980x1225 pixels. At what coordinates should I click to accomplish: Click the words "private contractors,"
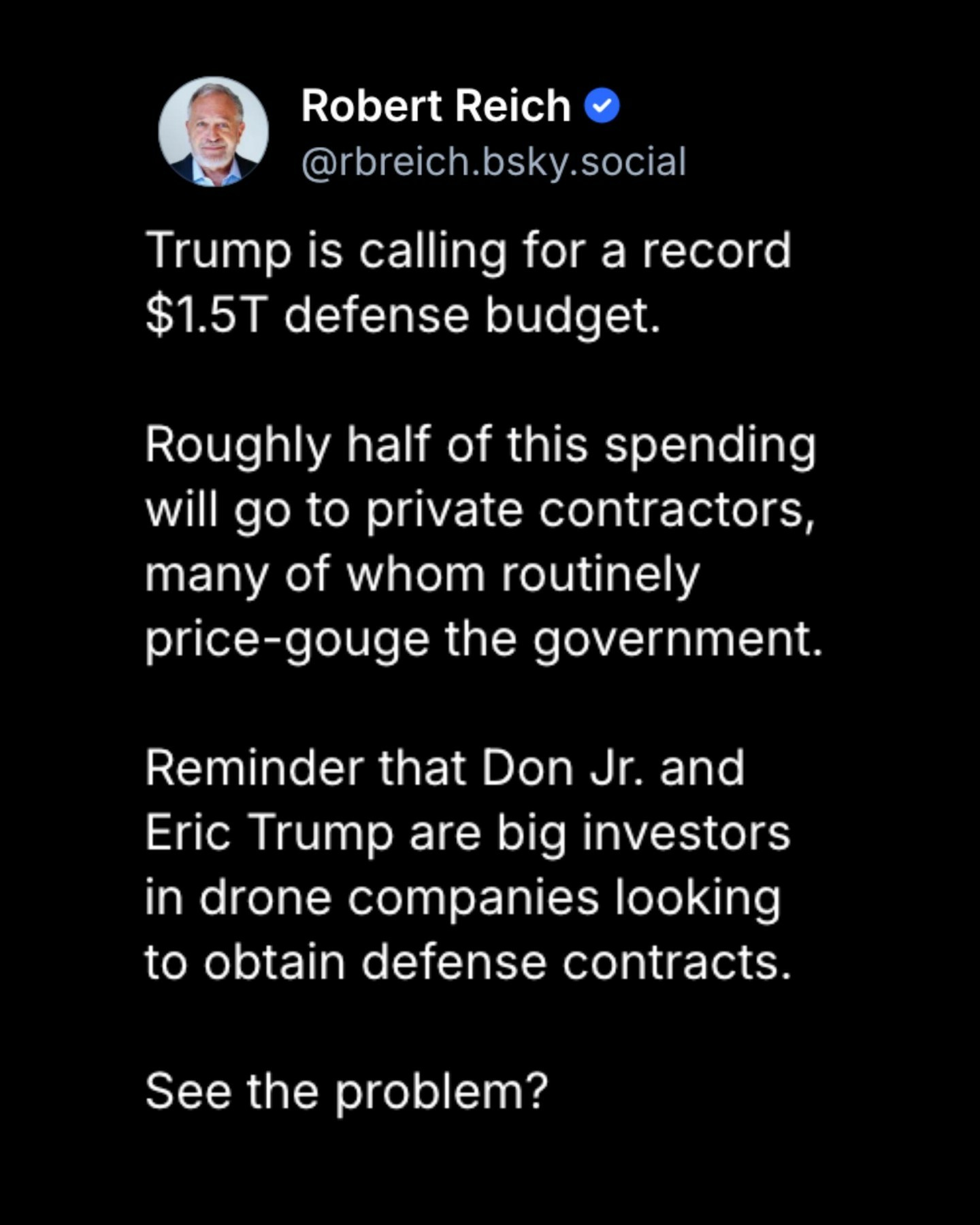(591, 510)
